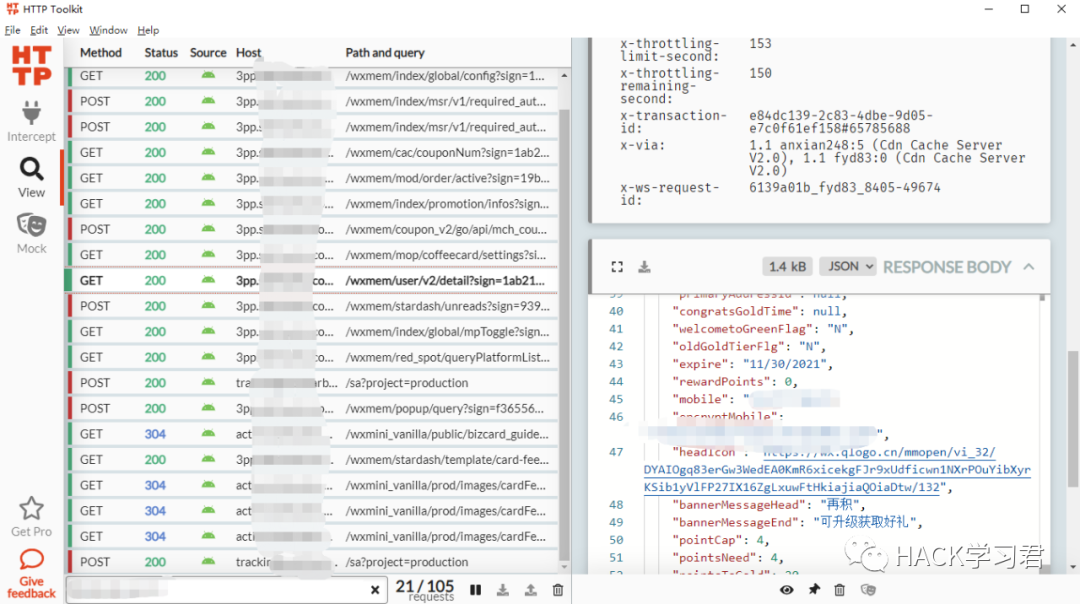1080x604 pixels.
Task: Open the Intercept page from sidebar
Action: coord(31,119)
